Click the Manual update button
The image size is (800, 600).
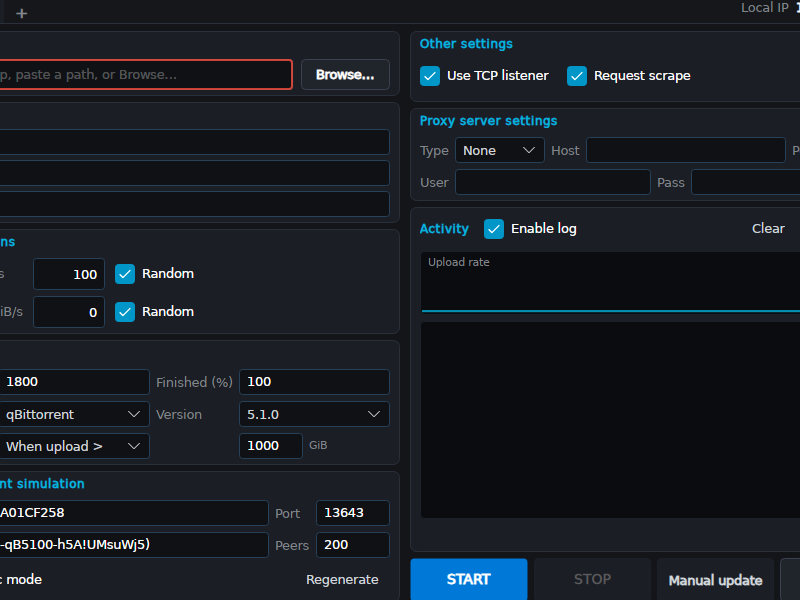point(715,580)
